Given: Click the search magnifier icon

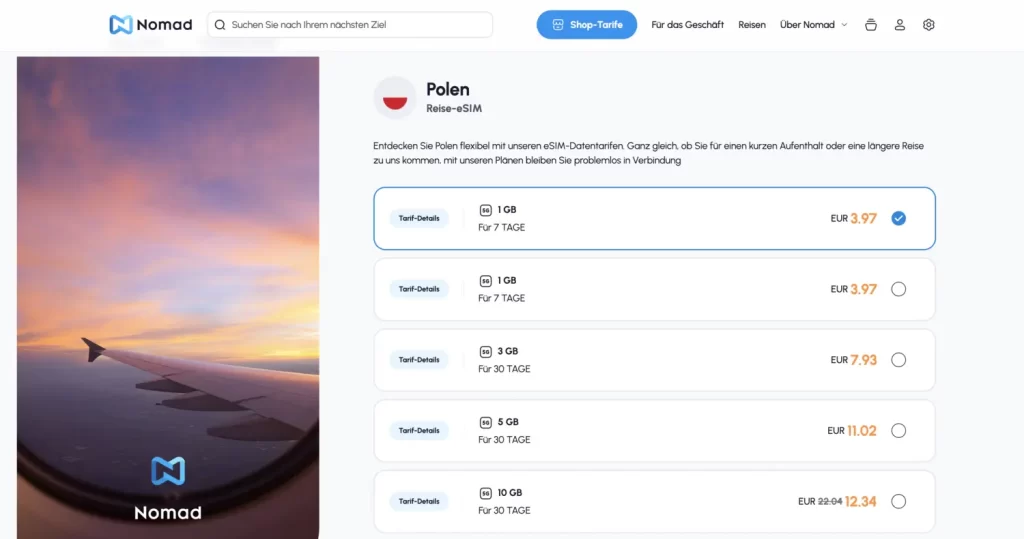Looking at the screenshot, I should tap(220, 25).
